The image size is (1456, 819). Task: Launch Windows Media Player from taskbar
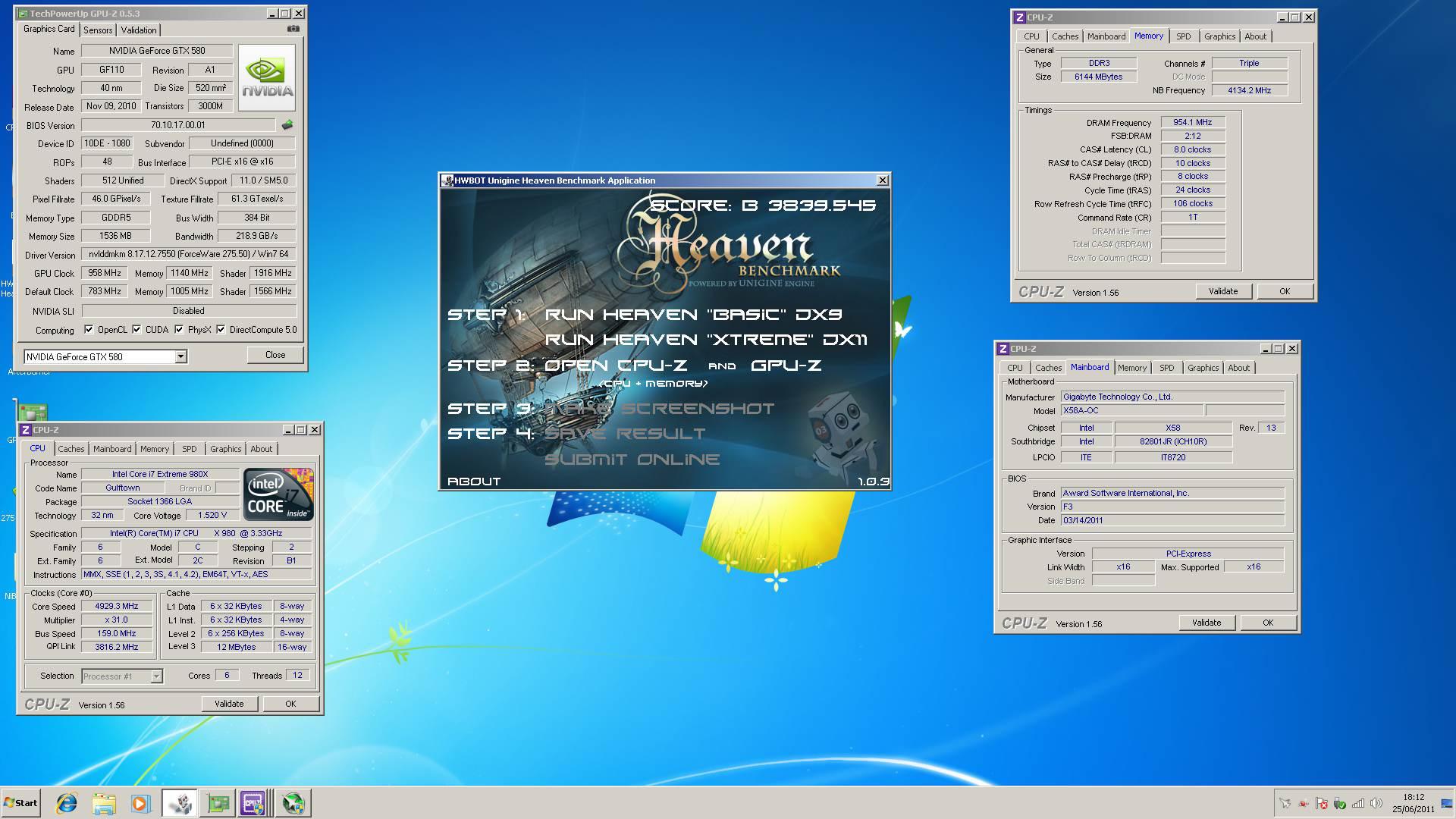pos(140,803)
